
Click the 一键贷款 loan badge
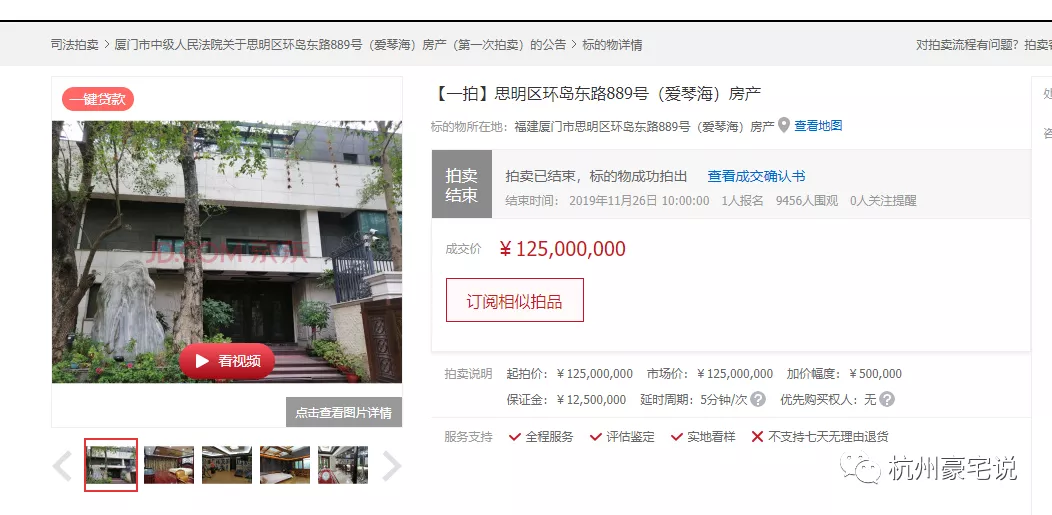[x=98, y=99]
